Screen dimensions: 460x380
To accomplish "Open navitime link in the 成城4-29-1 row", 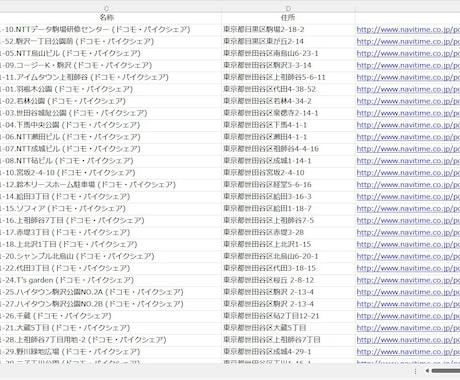I will pyautogui.click(x=408, y=352).
